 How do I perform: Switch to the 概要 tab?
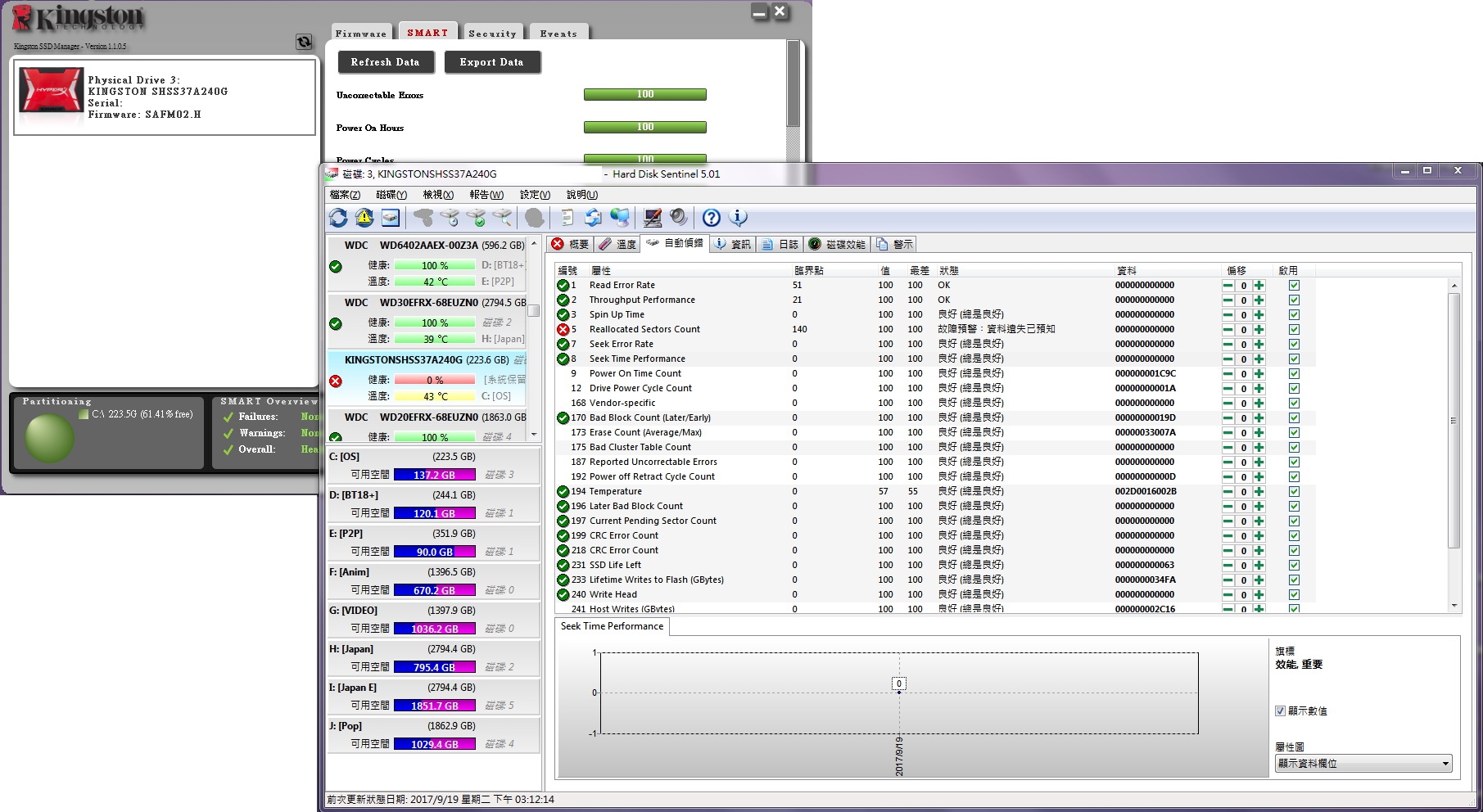coord(570,244)
